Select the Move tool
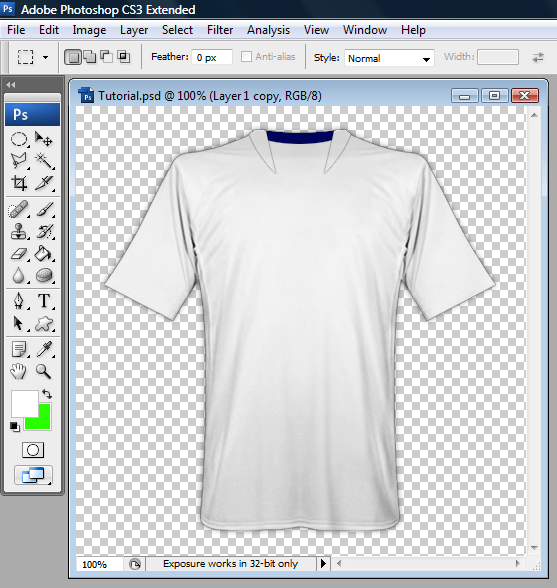Screen dimensions: 557x588 click(44, 139)
